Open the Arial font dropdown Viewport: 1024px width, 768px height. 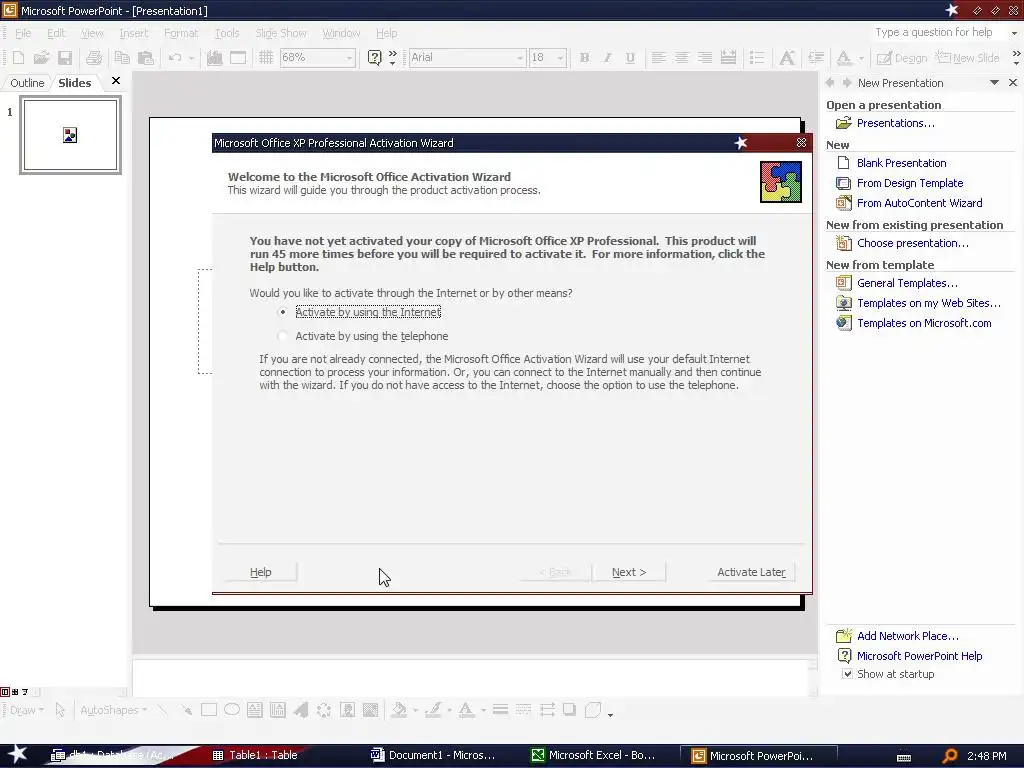pos(520,58)
